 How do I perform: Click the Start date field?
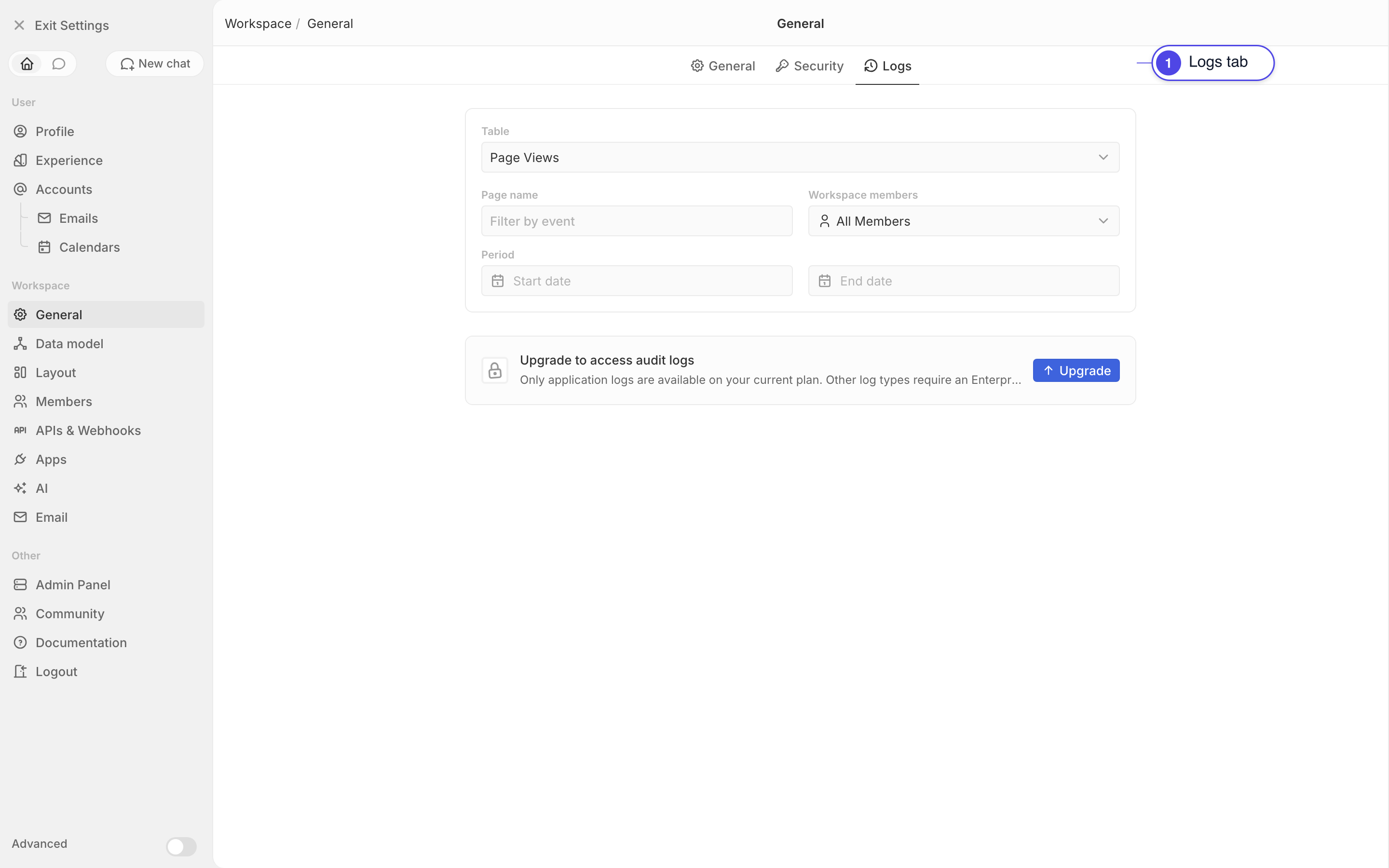click(x=637, y=281)
